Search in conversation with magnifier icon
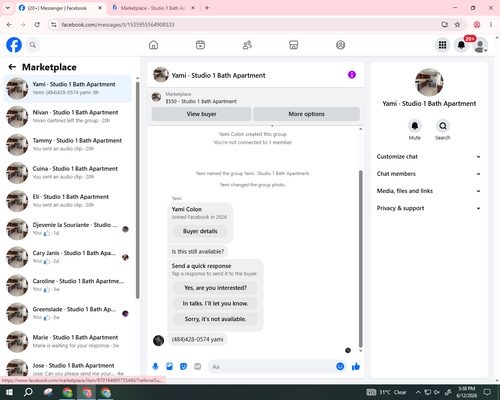The width and height of the screenshot is (500, 400). pyautogui.click(x=443, y=126)
